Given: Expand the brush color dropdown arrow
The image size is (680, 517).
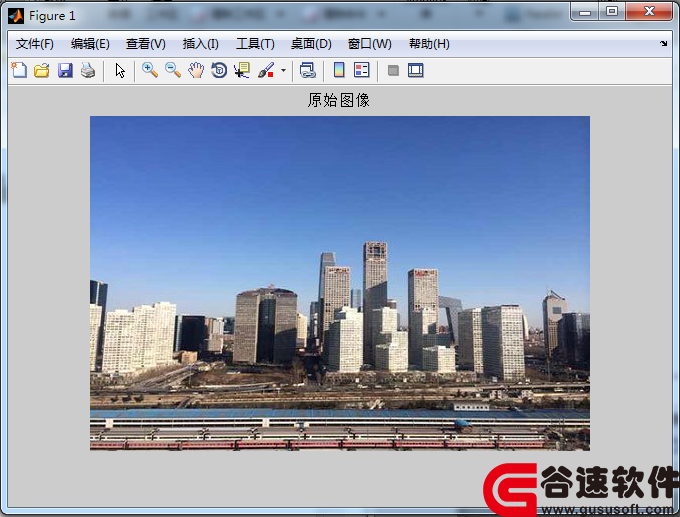Looking at the screenshot, I should 283,70.
